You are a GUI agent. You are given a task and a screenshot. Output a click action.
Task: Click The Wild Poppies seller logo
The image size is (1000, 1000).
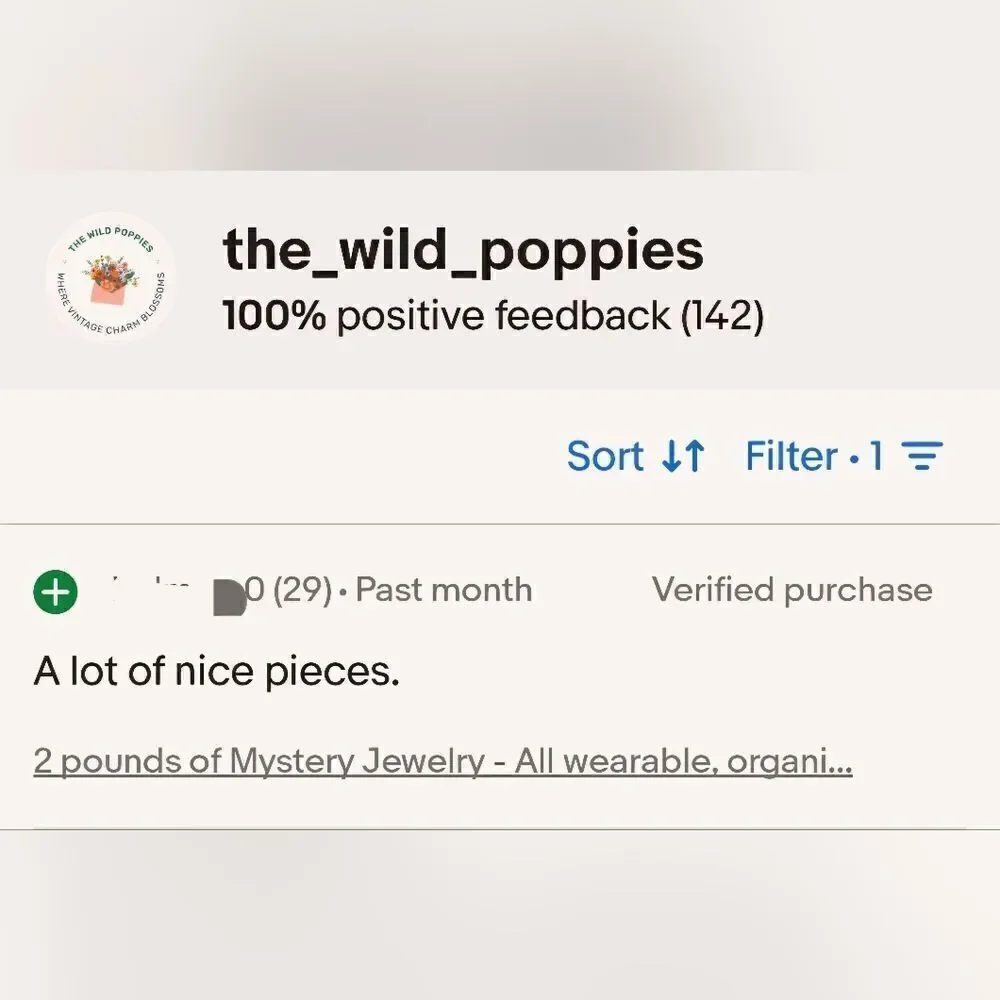point(111,277)
